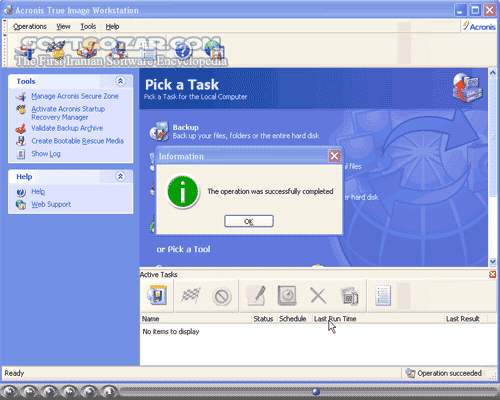Click the Web Support globe toolbar icon
The height and width of the screenshot is (400, 500).
[x=214, y=51]
